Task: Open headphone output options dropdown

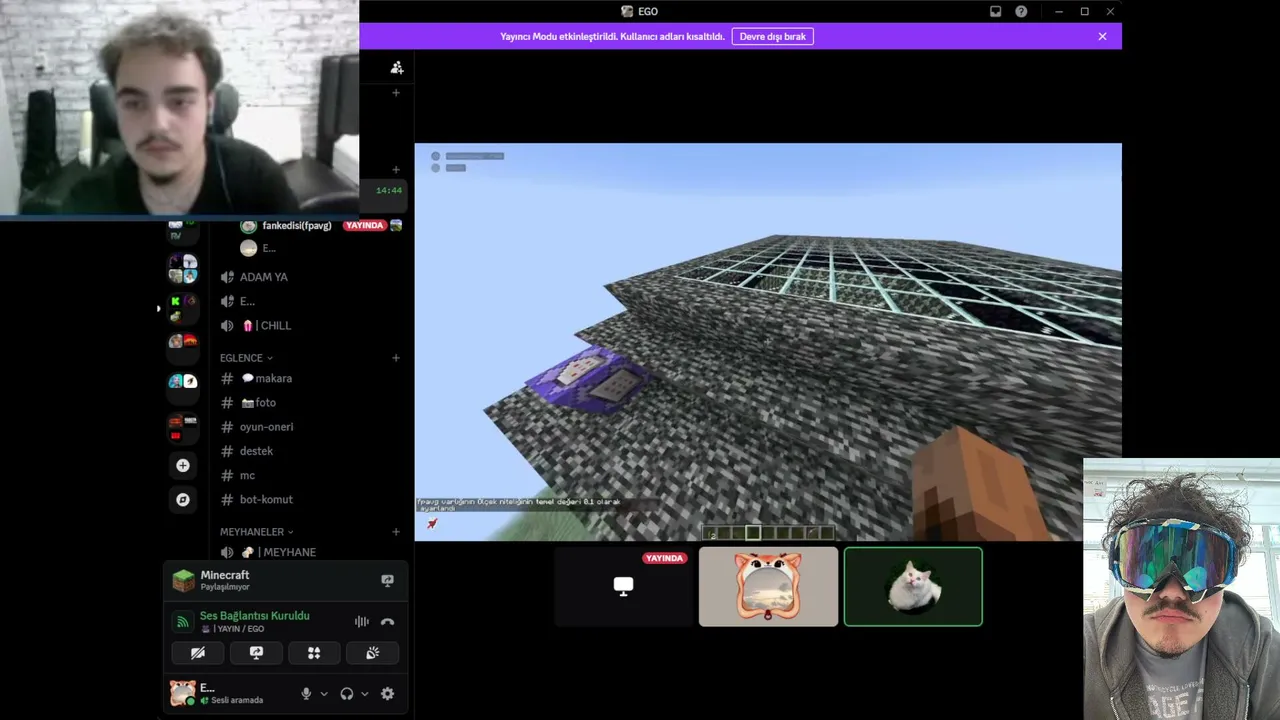Action: click(364, 694)
